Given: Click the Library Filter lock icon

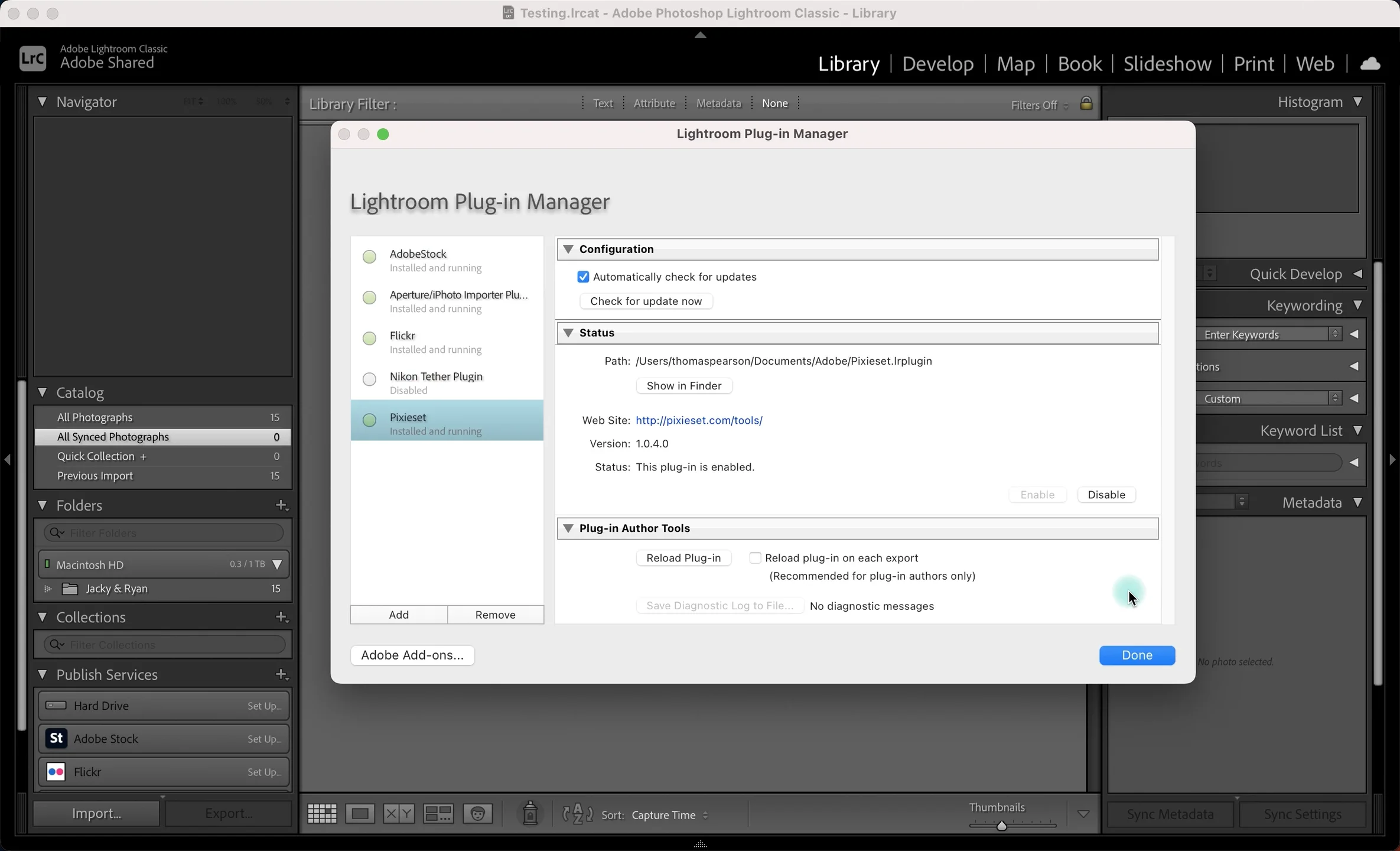Looking at the screenshot, I should (x=1086, y=103).
